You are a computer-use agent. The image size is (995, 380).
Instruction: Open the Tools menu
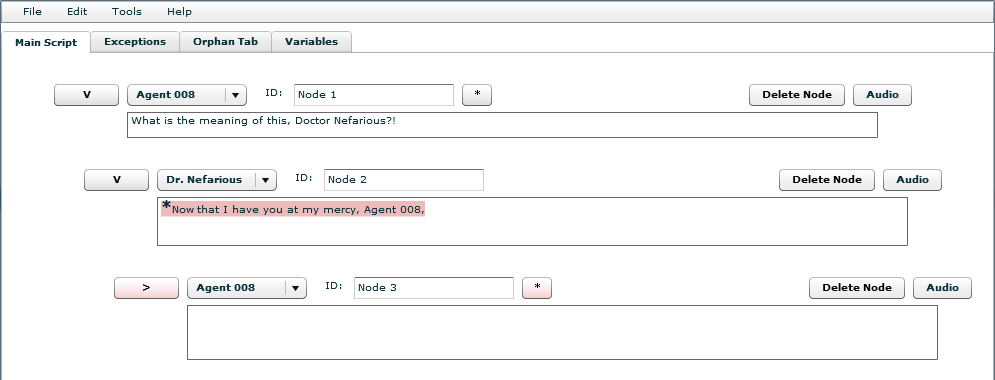click(127, 11)
